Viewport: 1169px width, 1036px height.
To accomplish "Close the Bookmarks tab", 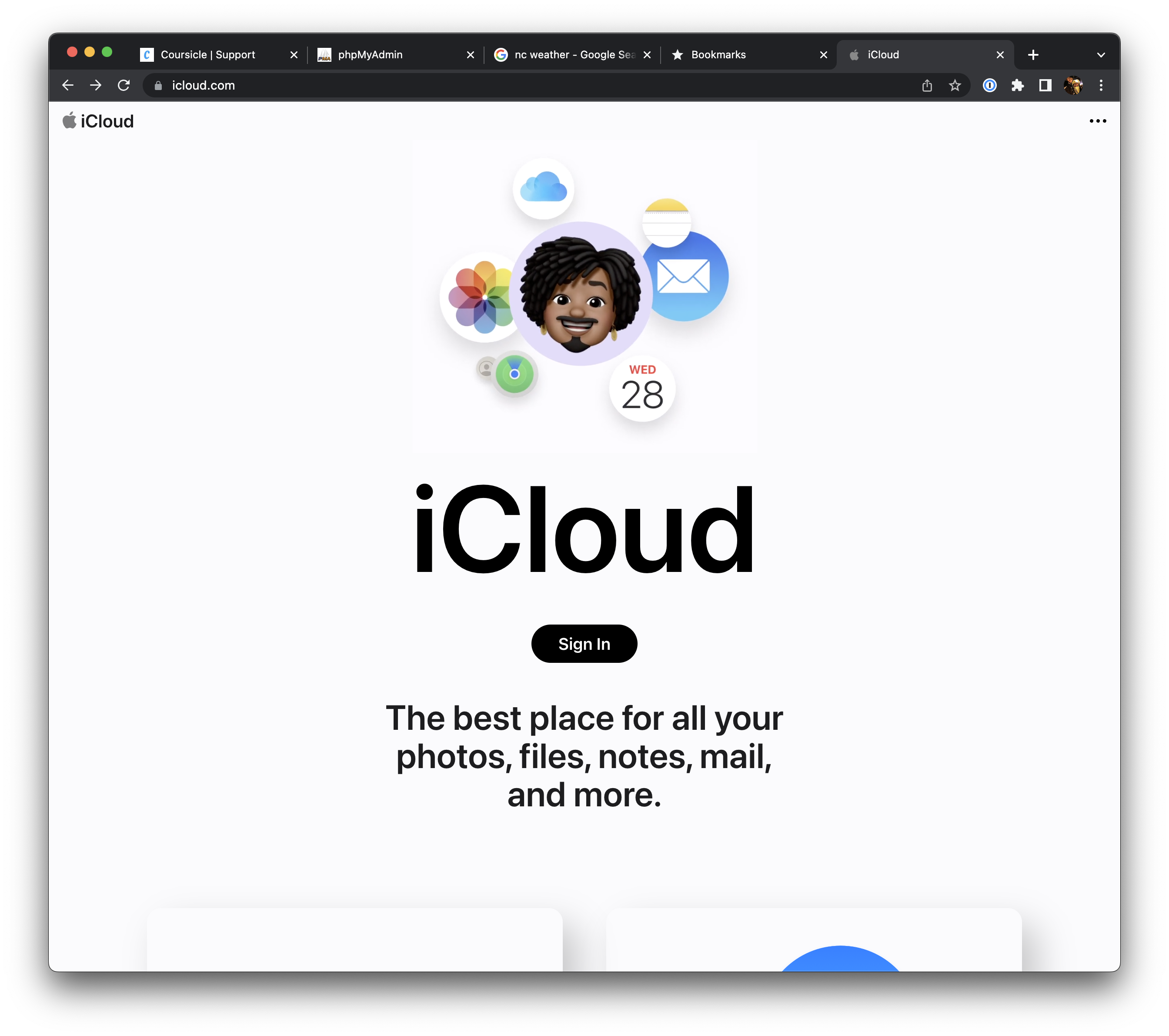I will pyautogui.click(x=824, y=55).
